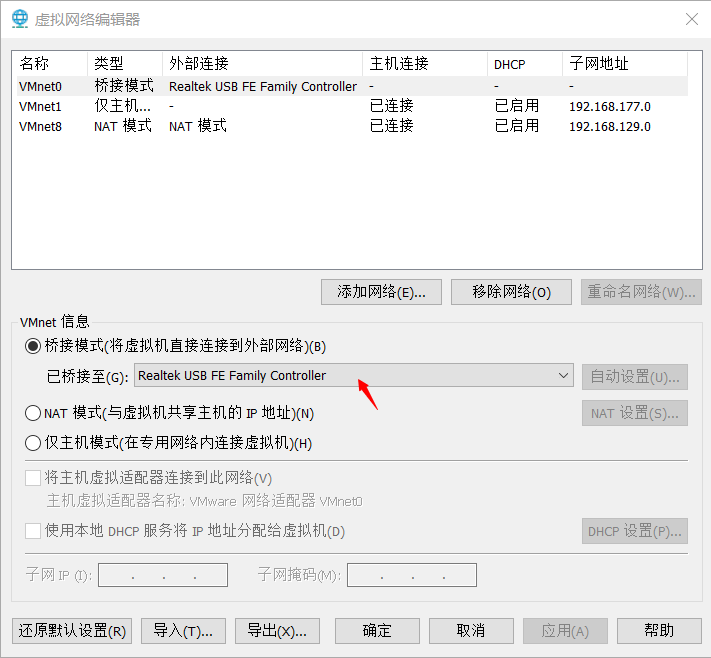Check 使用本地 DHCP 服务 checkbox
Image resolution: width=711 pixels, height=658 pixels.
pyautogui.click(x=33, y=531)
